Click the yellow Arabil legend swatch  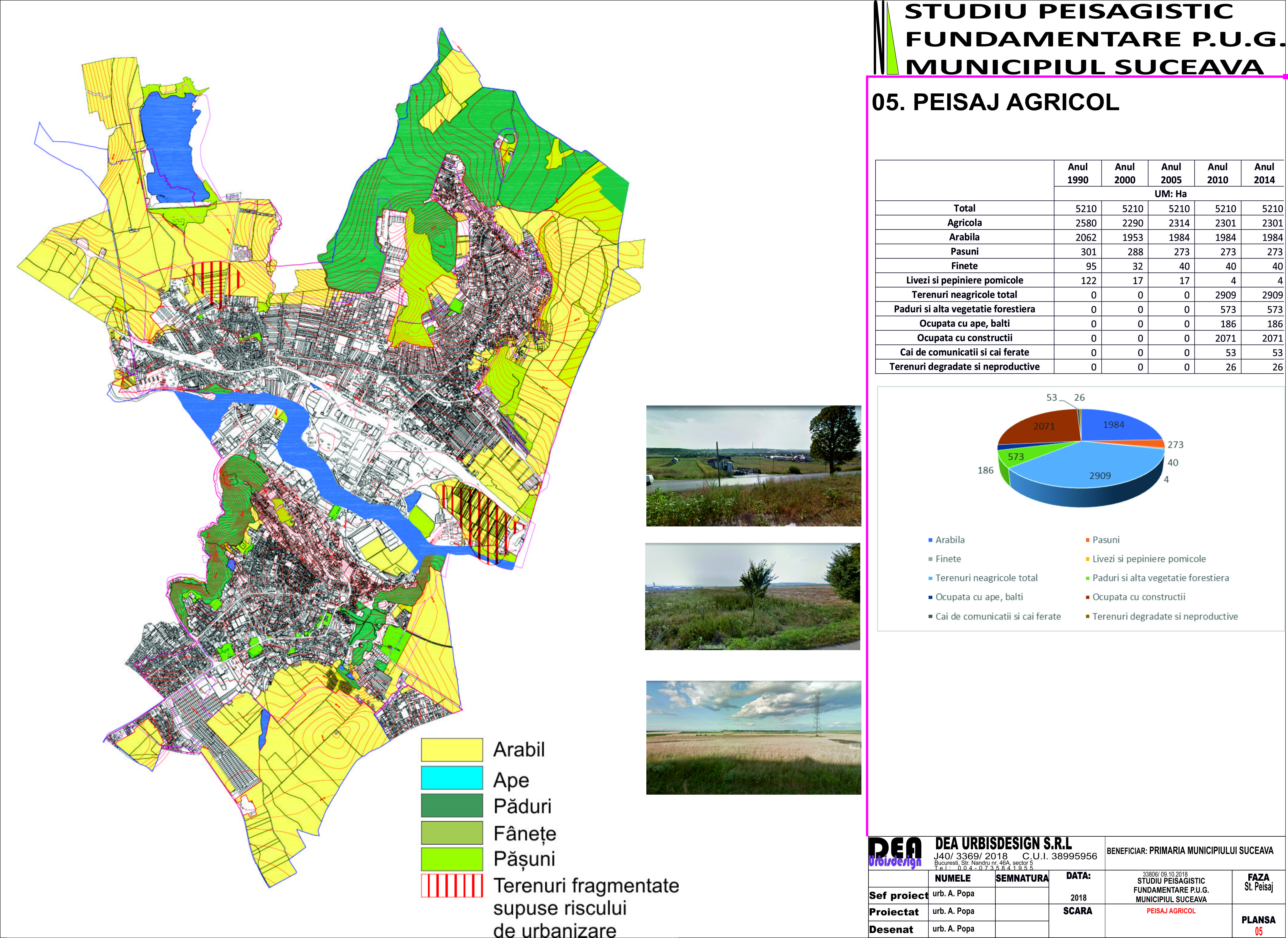pyautogui.click(x=452, y=749)
